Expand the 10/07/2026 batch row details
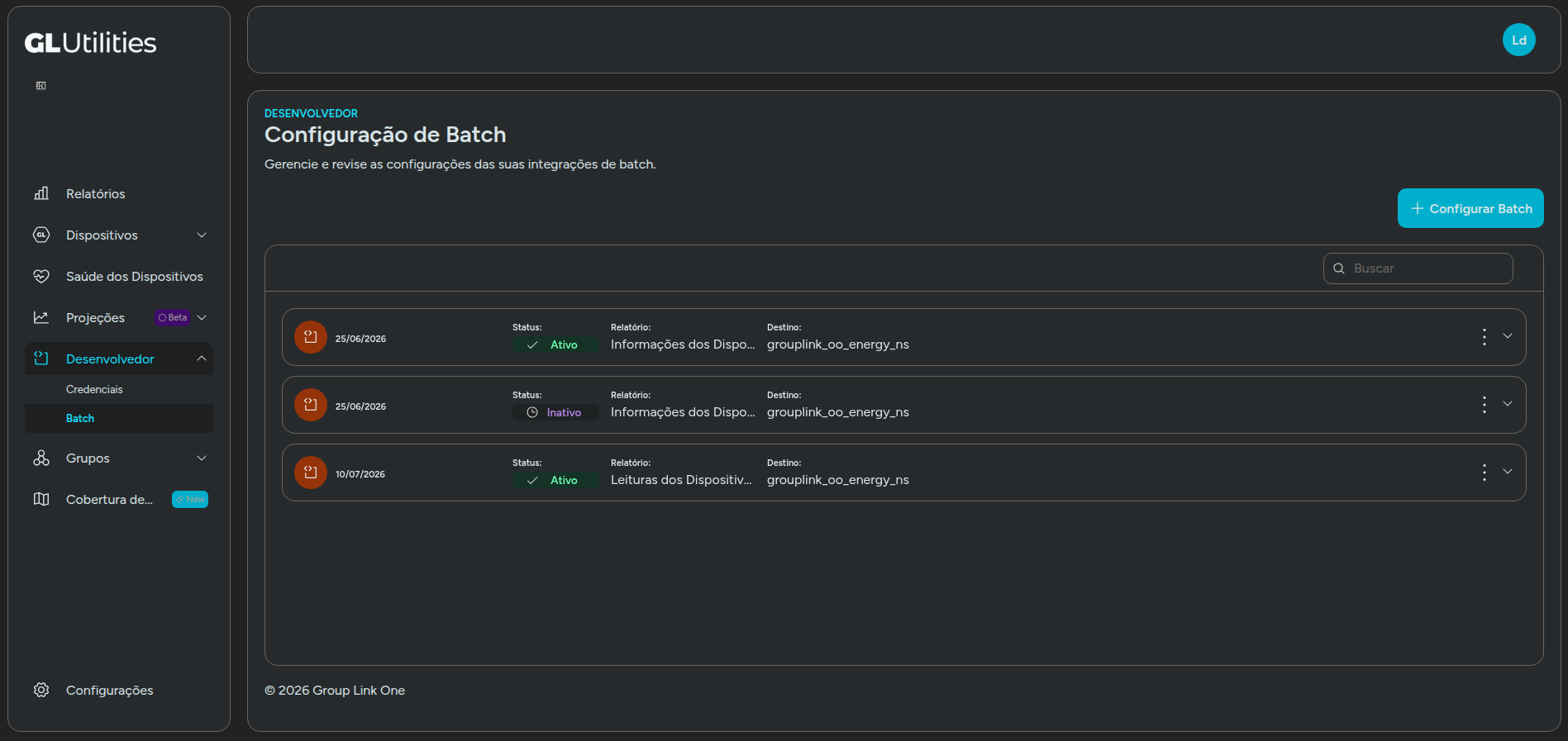This screenshot has height=741, width=1568. pos(1508,472)
